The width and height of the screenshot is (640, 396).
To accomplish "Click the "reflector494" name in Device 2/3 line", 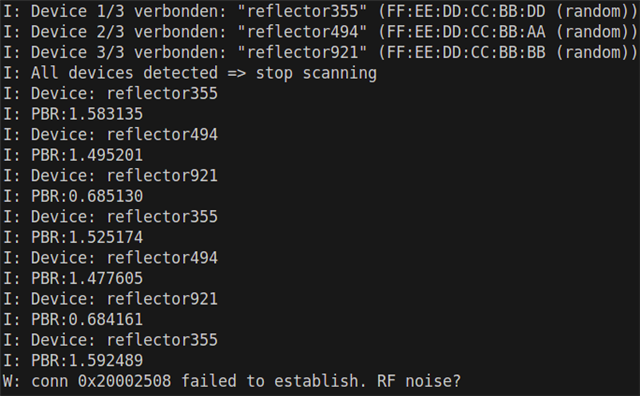I will [302, 32].
